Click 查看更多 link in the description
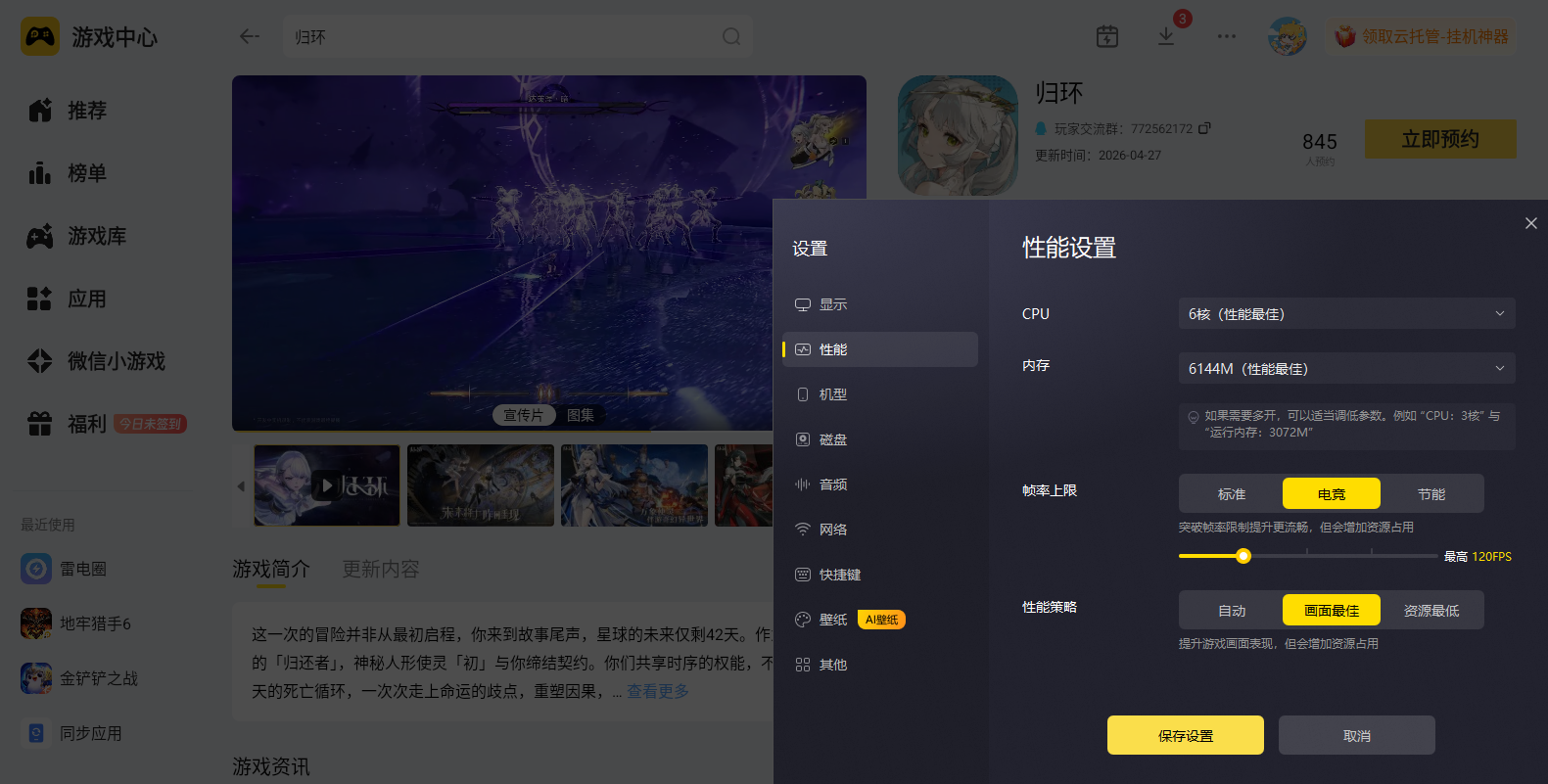The height and width of the screenshot is (784, 1548). tap(658, 691)
